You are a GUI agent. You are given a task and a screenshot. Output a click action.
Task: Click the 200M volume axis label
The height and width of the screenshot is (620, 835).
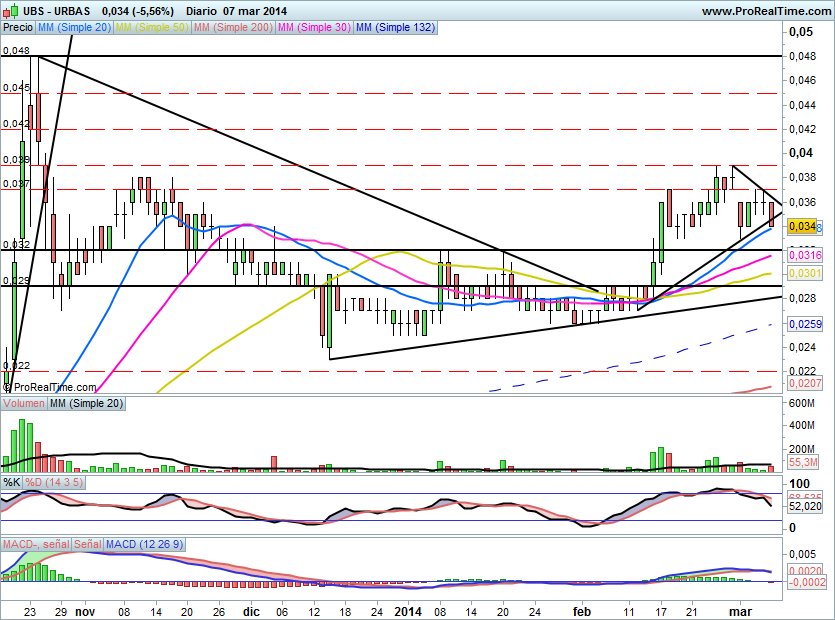(802, 449)
